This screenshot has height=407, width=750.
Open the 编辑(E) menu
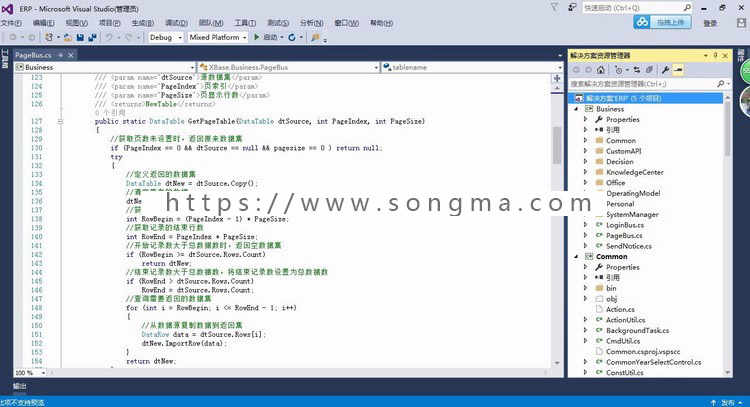pyautogui.click(x=44, y=23)
